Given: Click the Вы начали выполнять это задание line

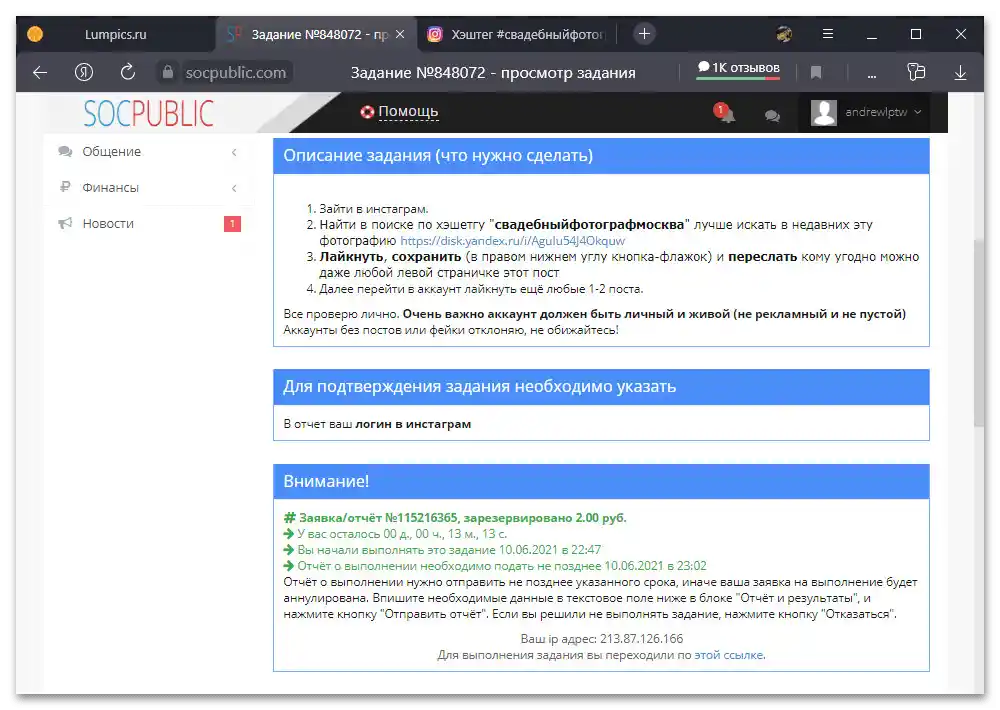Looking at the screenshot, I should (442, 550).
